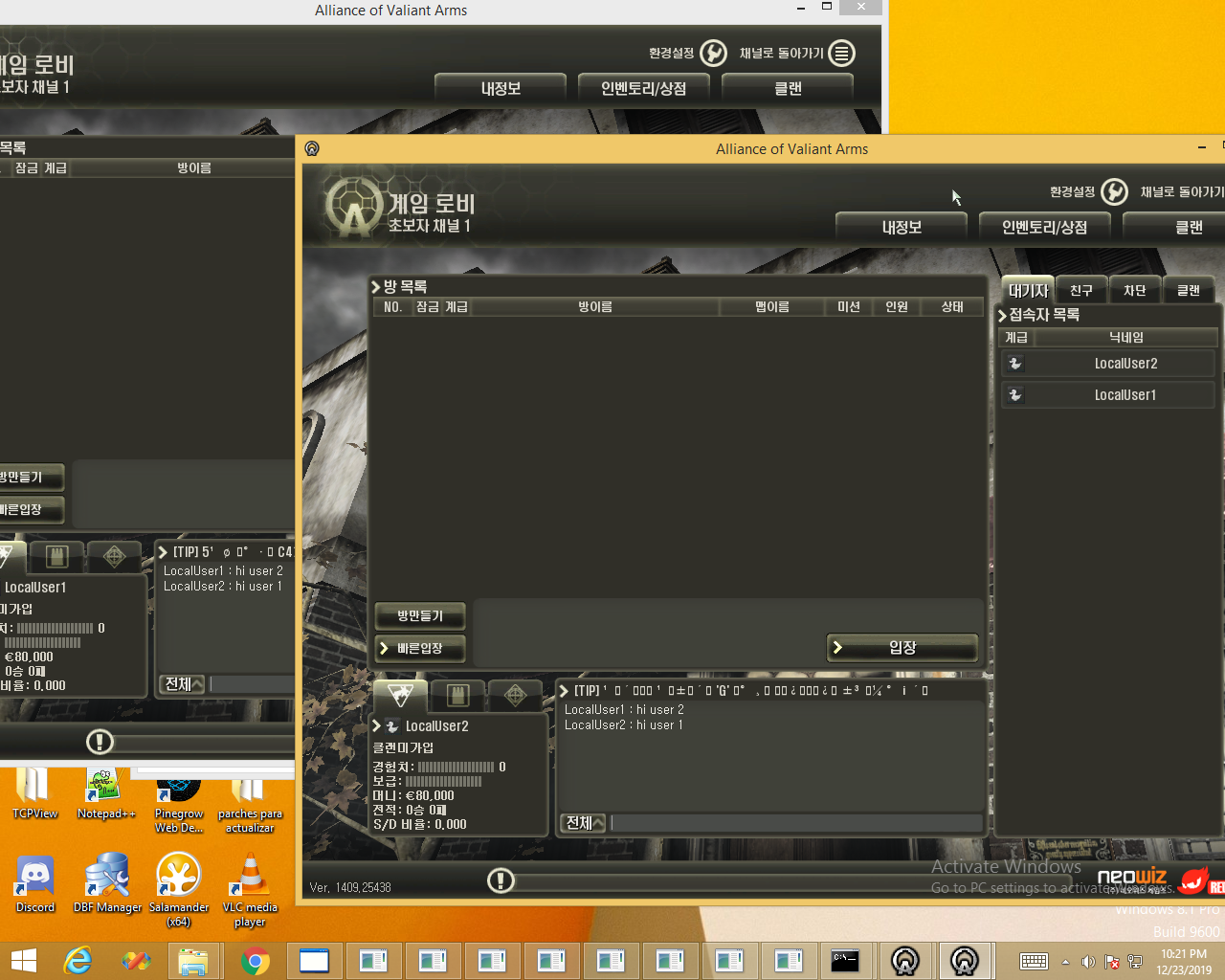Open File Explorer from taskbar

194,961
